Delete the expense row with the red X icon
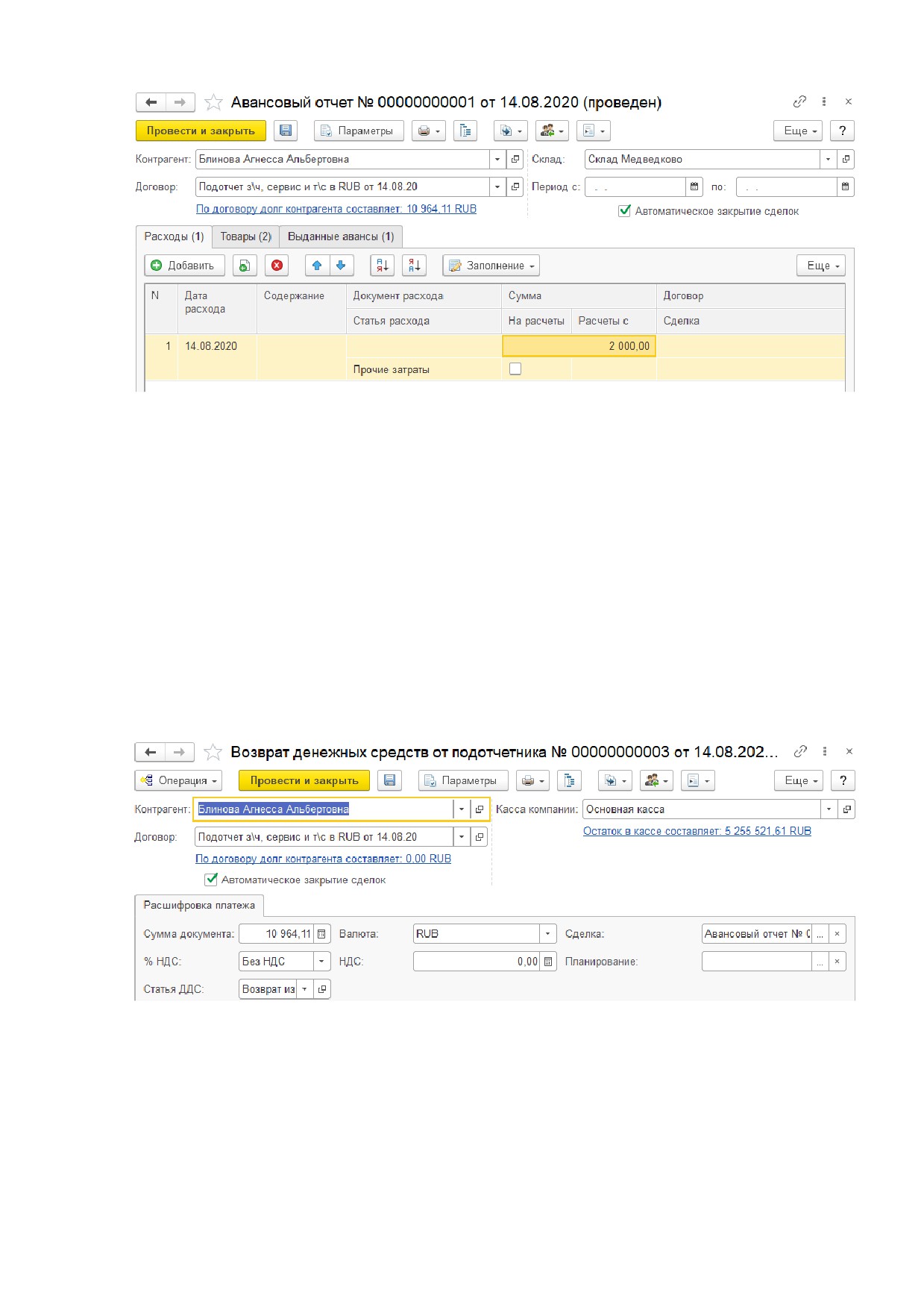This screenshot has width=924, height=1307. pyautogui.click(x=277, y=266)
